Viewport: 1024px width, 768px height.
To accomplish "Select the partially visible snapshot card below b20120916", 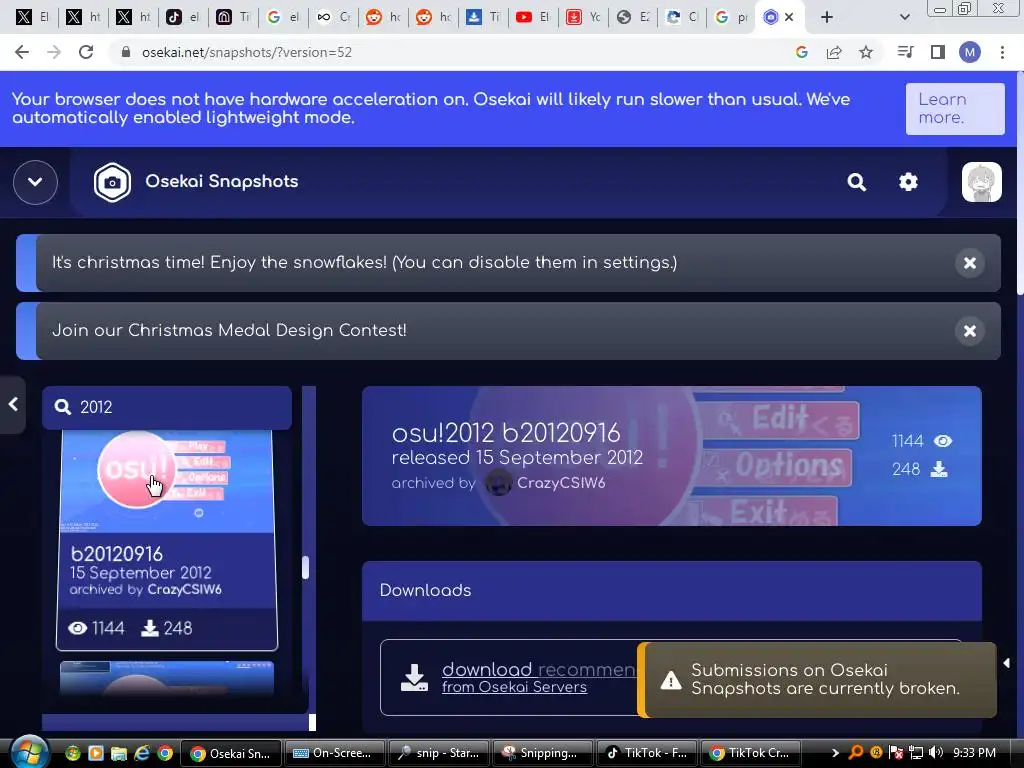I will point(167,678).
